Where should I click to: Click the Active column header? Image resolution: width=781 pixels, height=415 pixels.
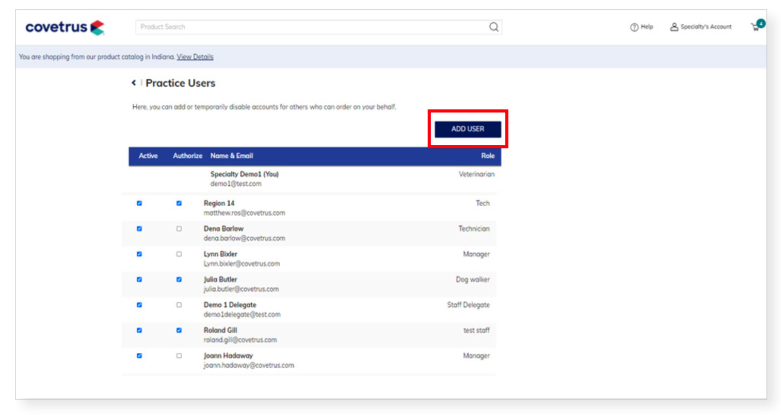pyautogui.click(x=148, y=156)
